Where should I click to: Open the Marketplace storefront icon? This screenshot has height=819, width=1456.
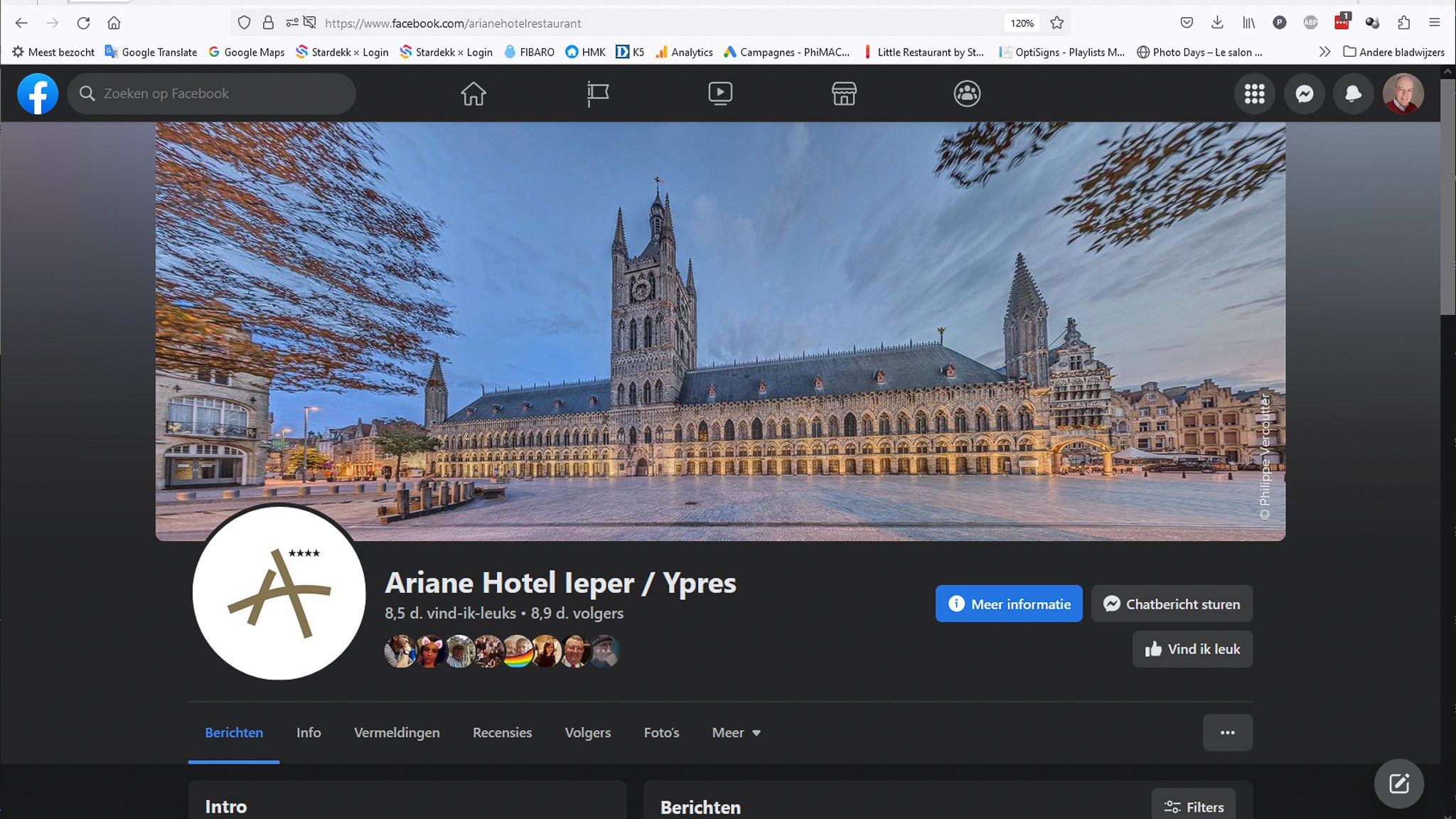pos(844,93)
